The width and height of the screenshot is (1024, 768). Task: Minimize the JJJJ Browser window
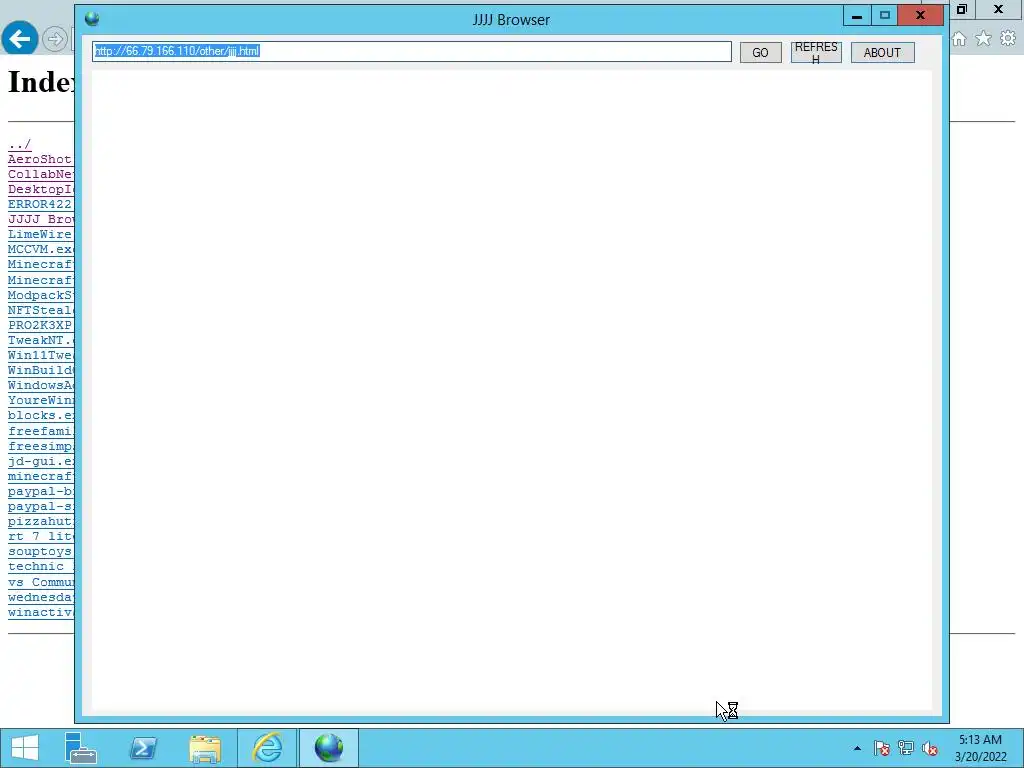pos(857,16)
